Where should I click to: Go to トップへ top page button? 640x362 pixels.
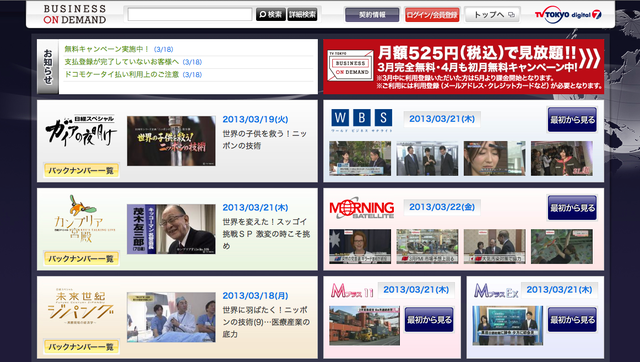tap(493, 15)
